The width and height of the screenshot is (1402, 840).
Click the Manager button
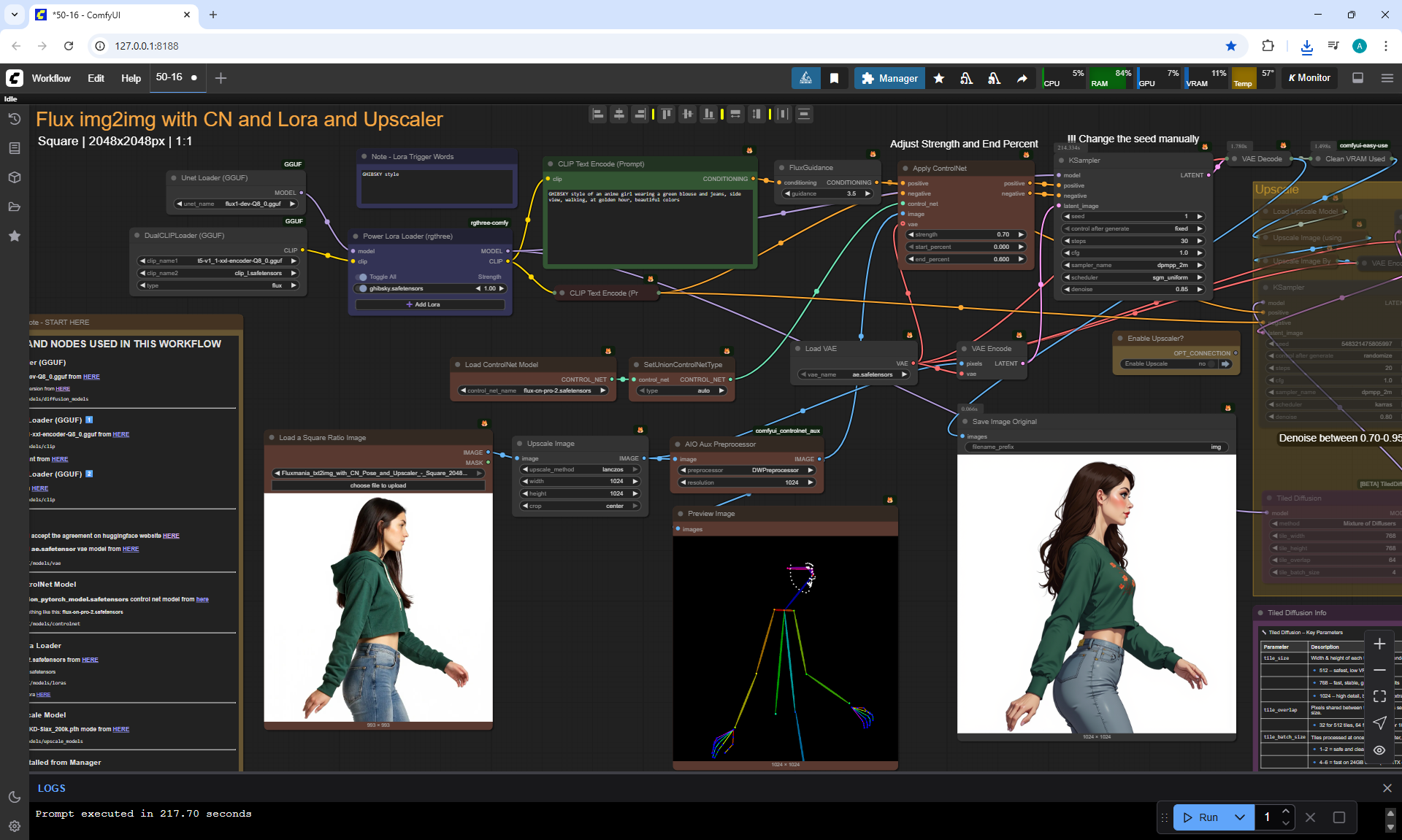(889, 78)
